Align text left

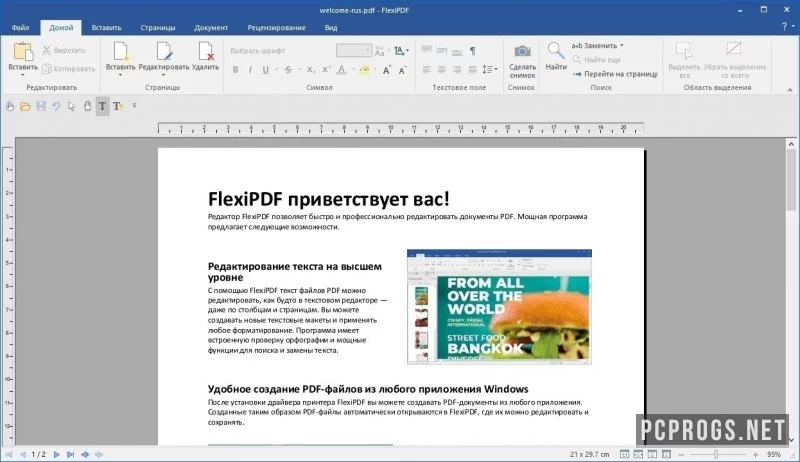pyautogui.click(x=427, y=69)
